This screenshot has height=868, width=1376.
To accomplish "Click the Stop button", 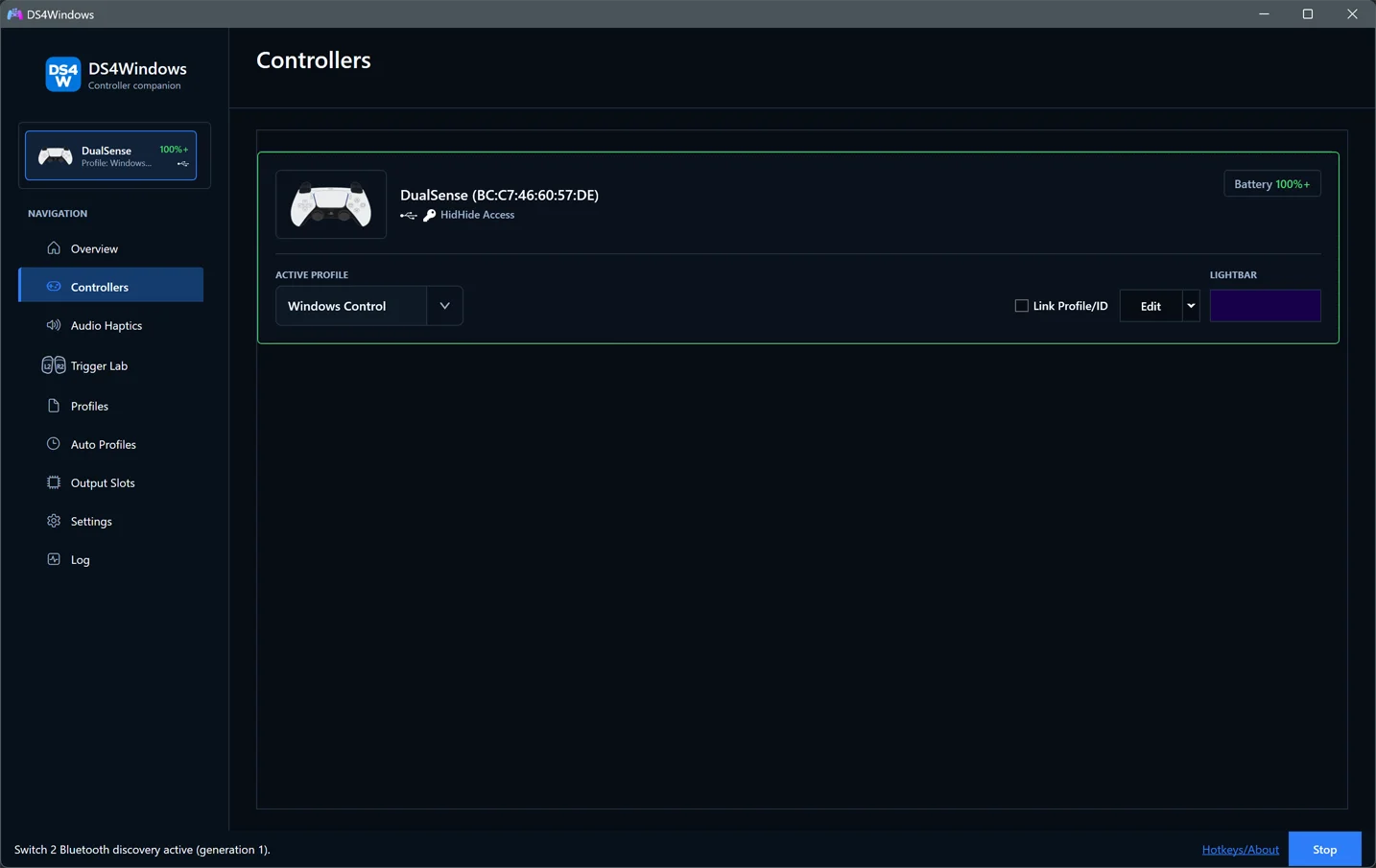I will pos(1324,849).
